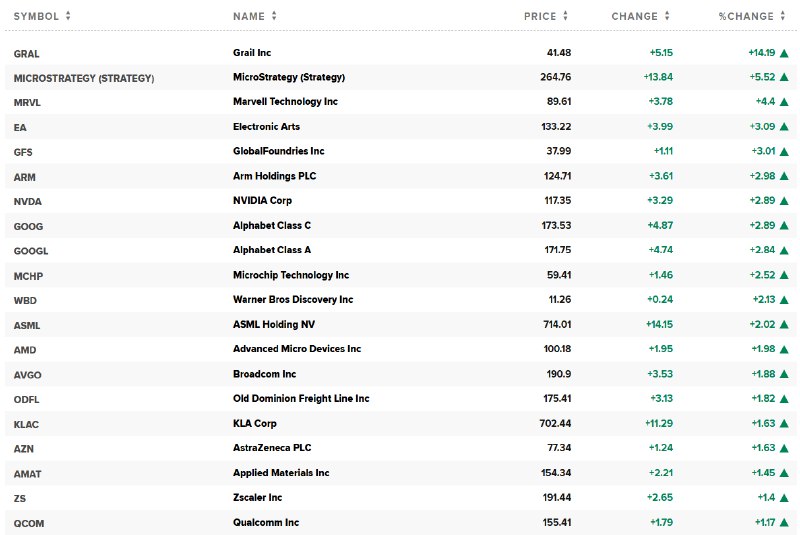Select the ASML Holding NV name
This screenshot has width=800, height=535.
[273, 324]
